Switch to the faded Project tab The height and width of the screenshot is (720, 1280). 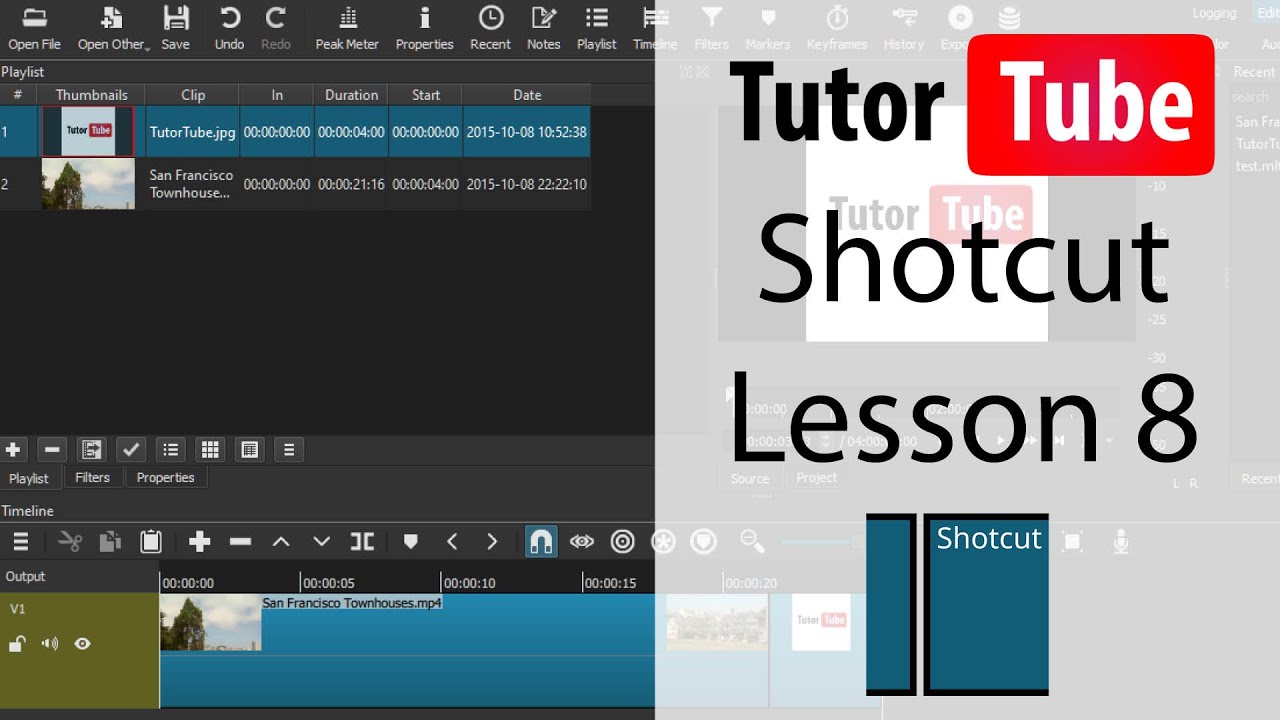(817, 478)
